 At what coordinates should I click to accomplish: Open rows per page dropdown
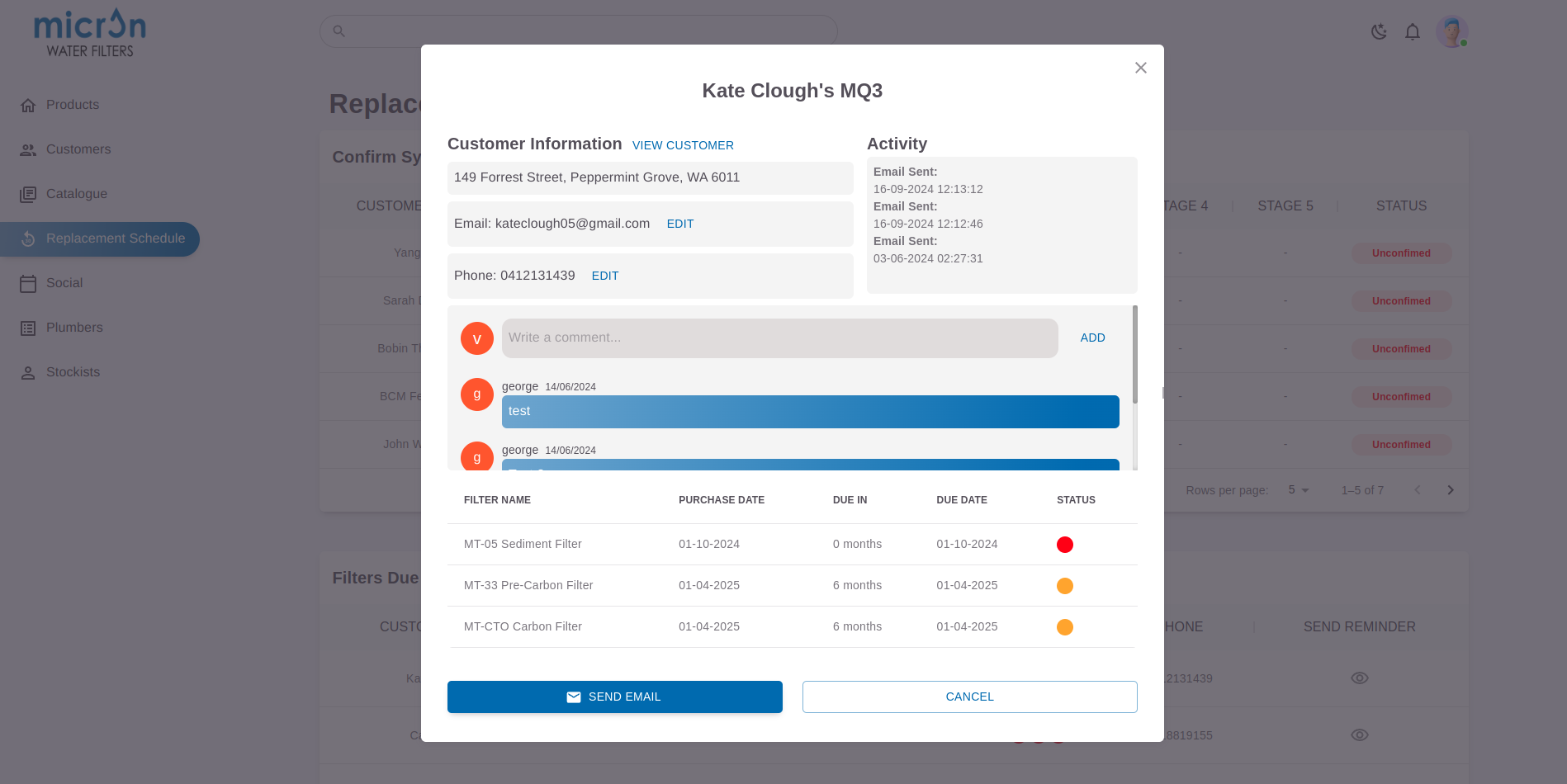tap(1299, 490)
